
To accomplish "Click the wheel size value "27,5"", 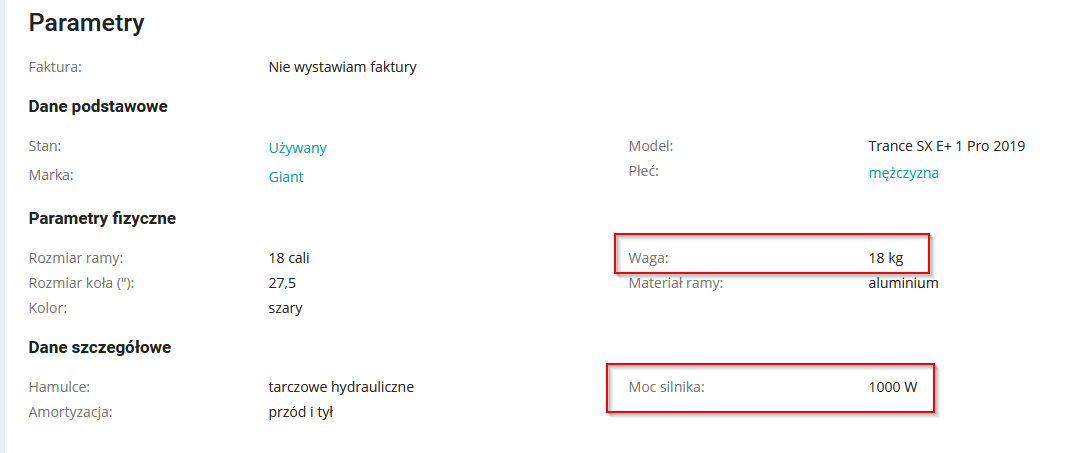I will (x=283, y=283).
